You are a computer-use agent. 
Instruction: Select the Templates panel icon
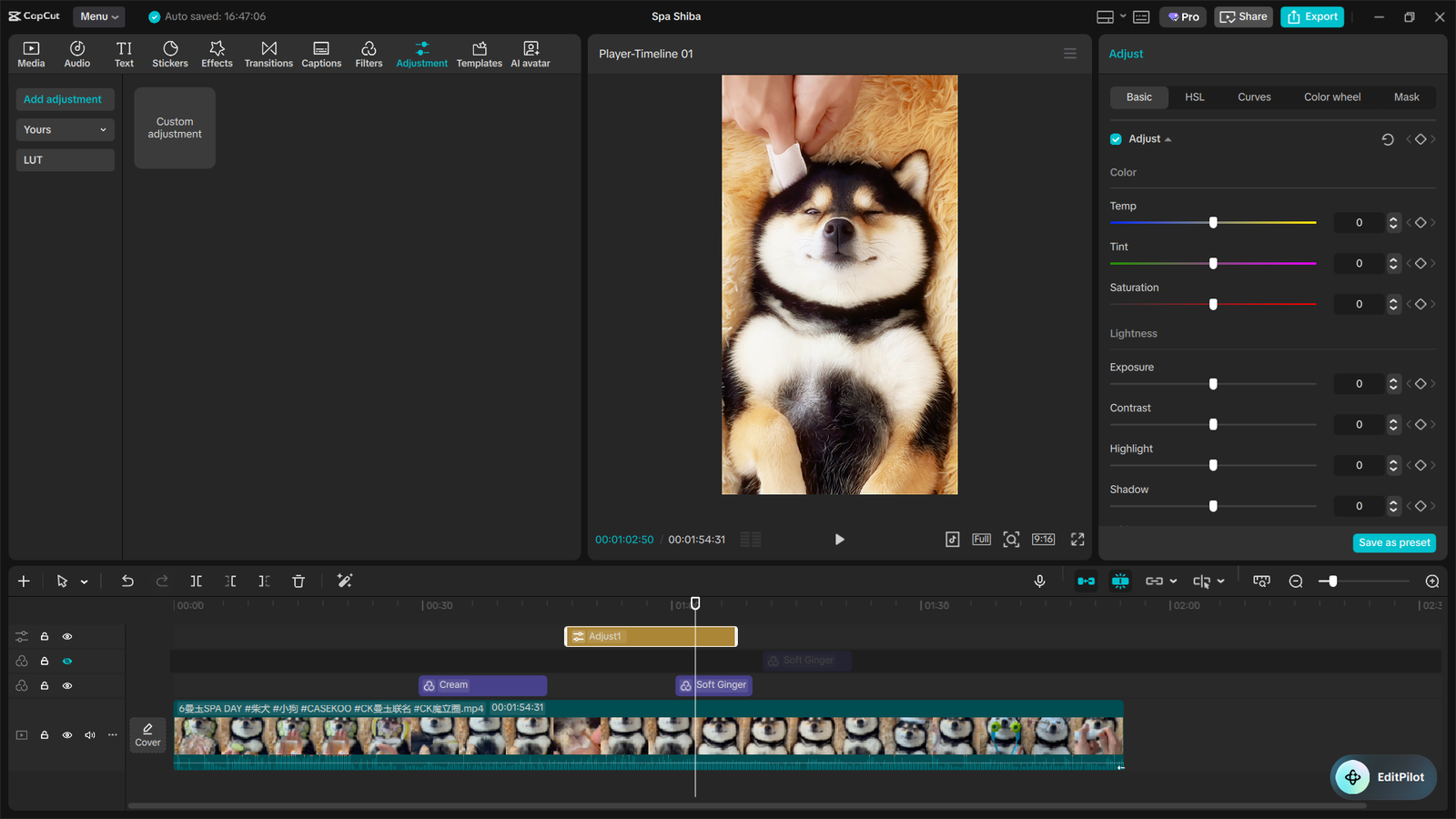pyautogui.click(x=479, y=53)
